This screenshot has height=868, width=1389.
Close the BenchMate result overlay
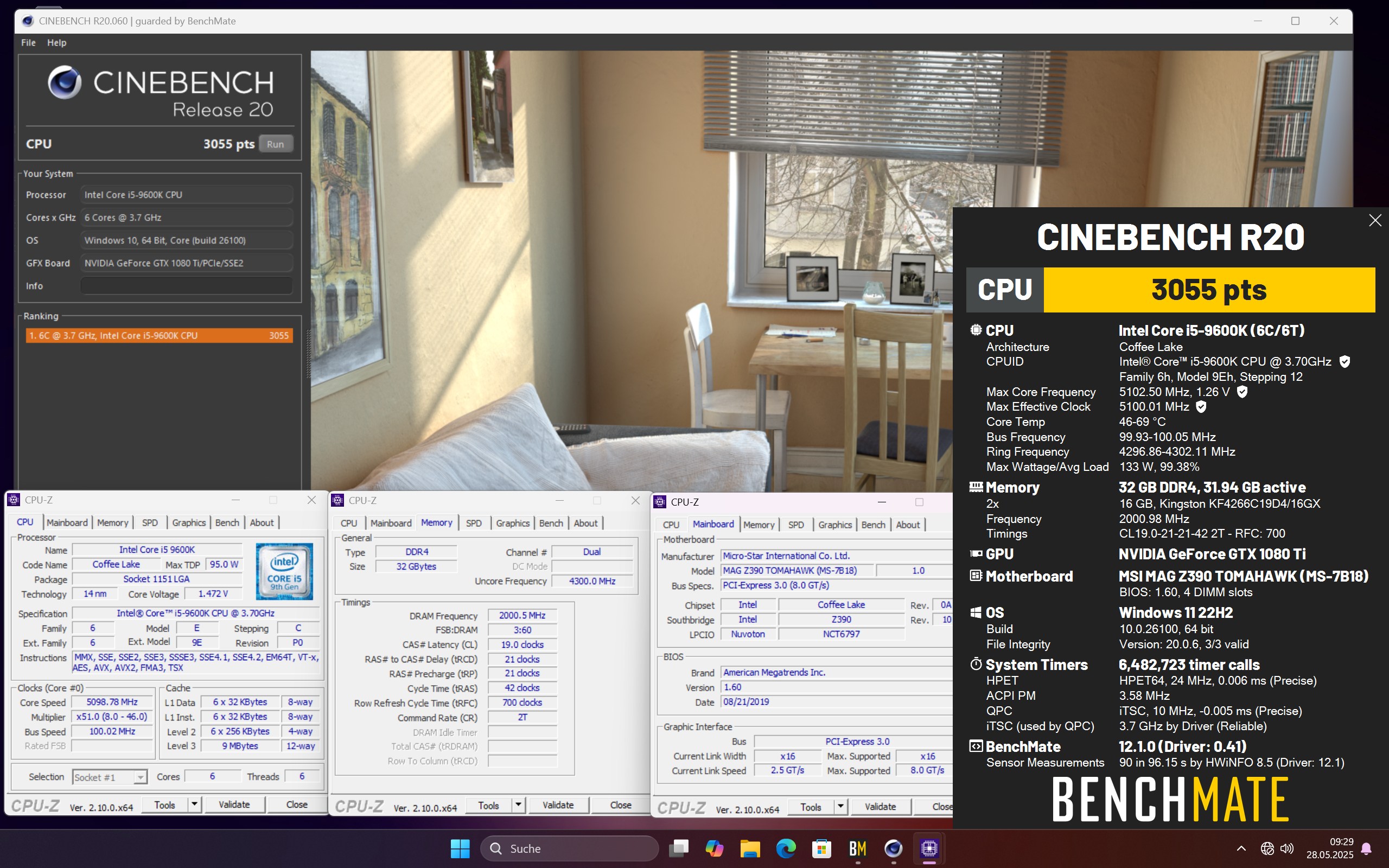click(x=1375, y=220)
